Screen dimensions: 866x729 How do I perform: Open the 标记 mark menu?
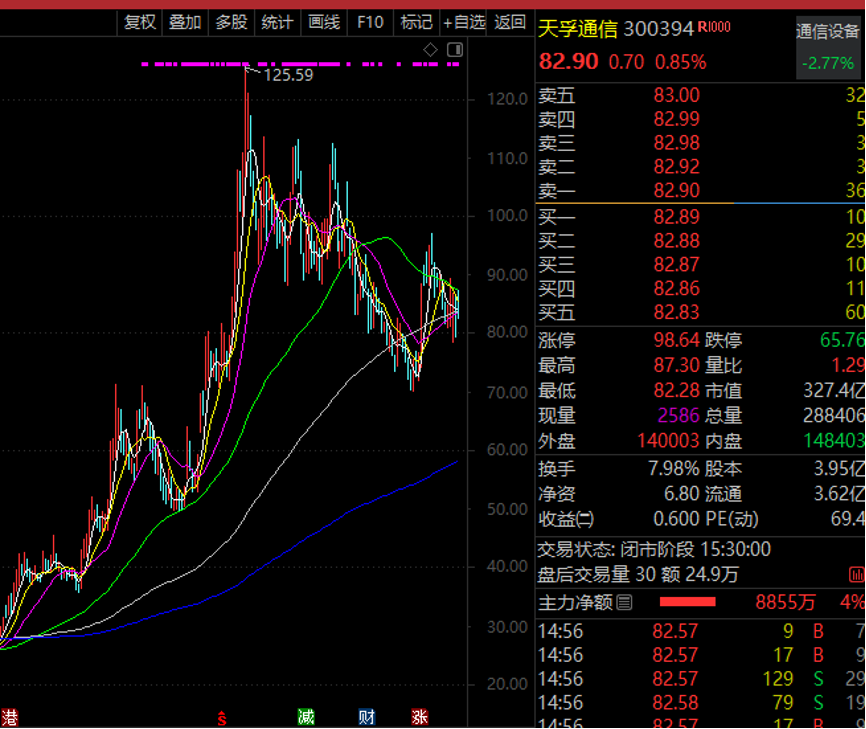coord(416,23)
